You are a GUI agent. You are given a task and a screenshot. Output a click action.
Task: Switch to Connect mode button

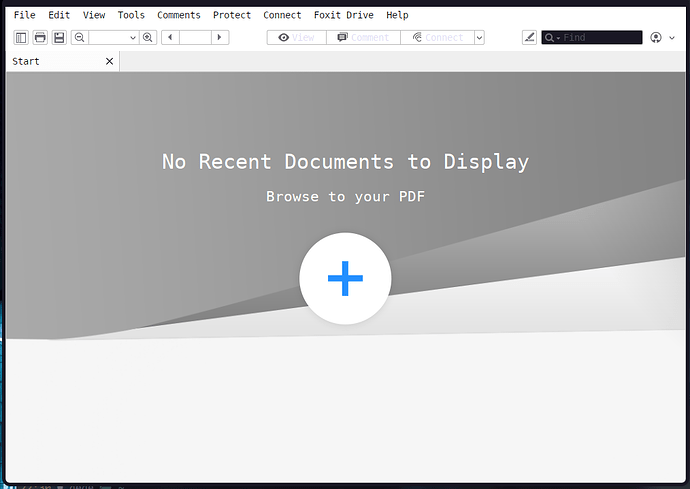437,37
